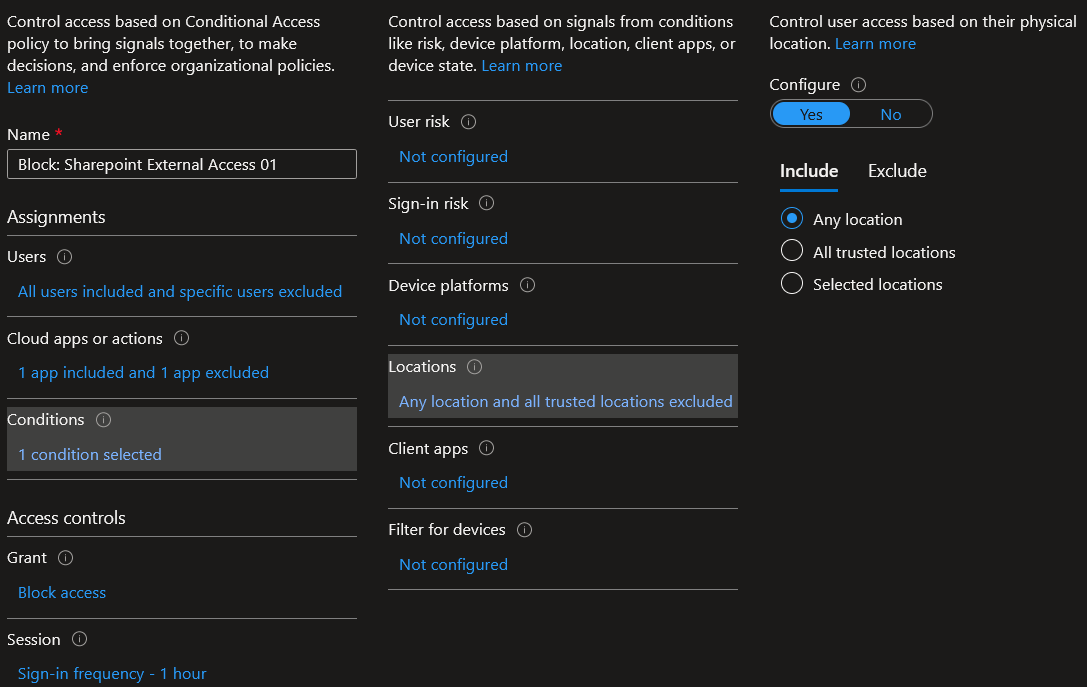Image resolution: width=1087 pixels, height=687 pixels.
Task: Choose the Selected locations radio button
Action: pos(792,284)
